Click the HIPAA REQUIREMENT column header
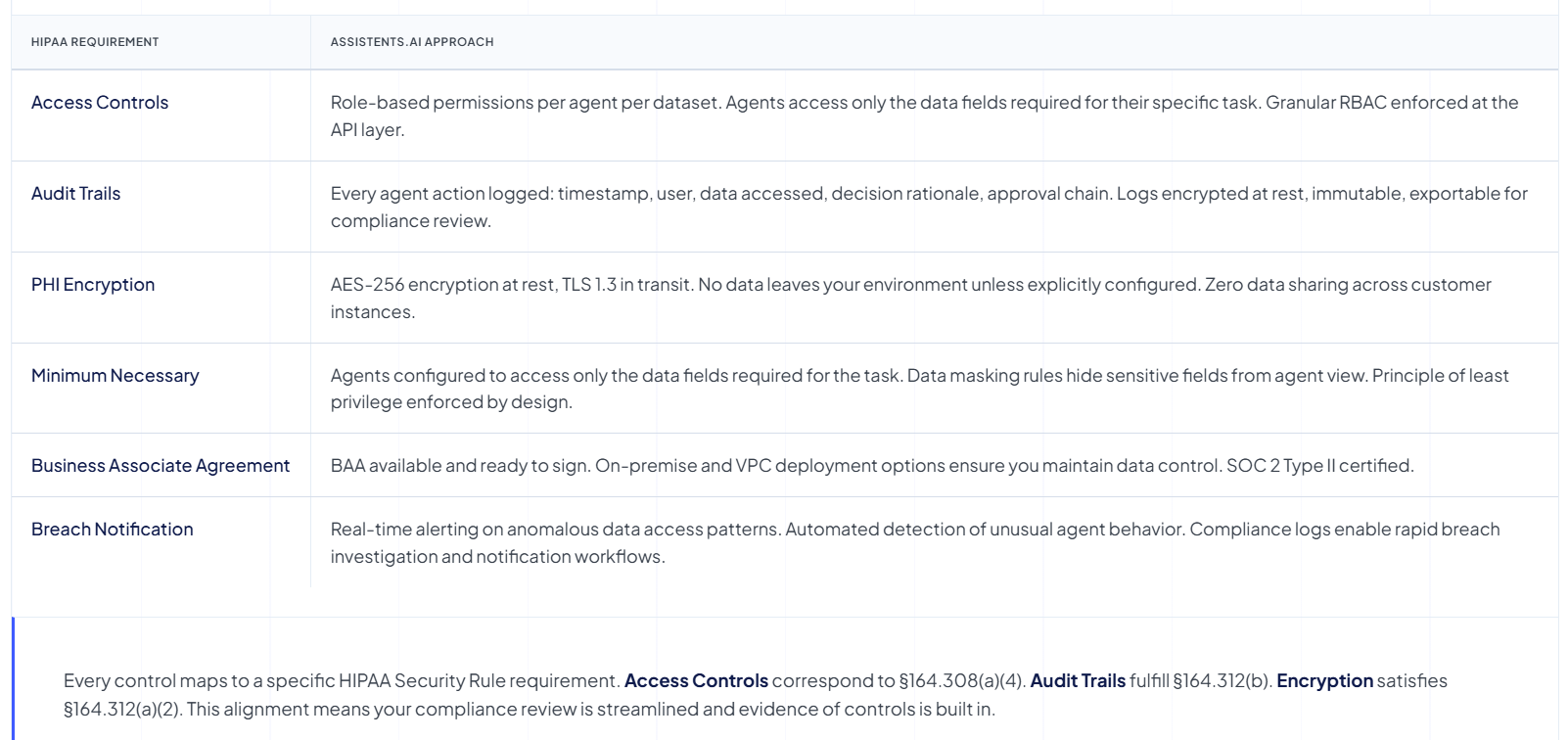The width and height of the screenshot is (1568, 740). pos(95,42)
